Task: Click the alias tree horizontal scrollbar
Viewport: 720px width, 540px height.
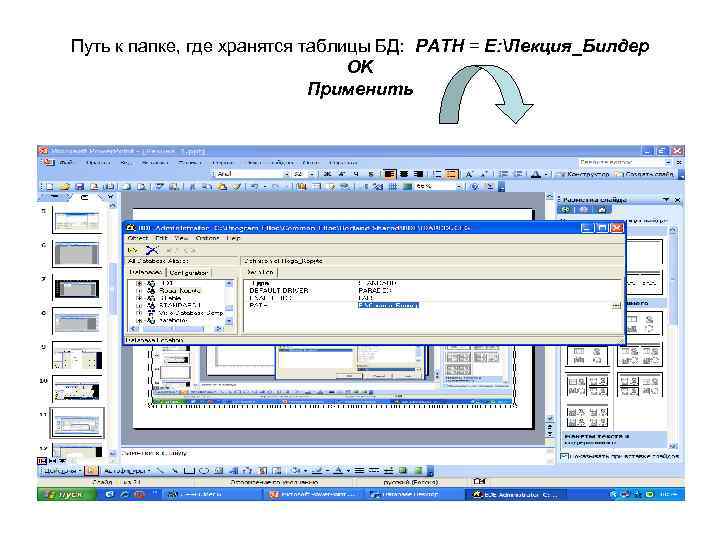Action: (177, 329)
